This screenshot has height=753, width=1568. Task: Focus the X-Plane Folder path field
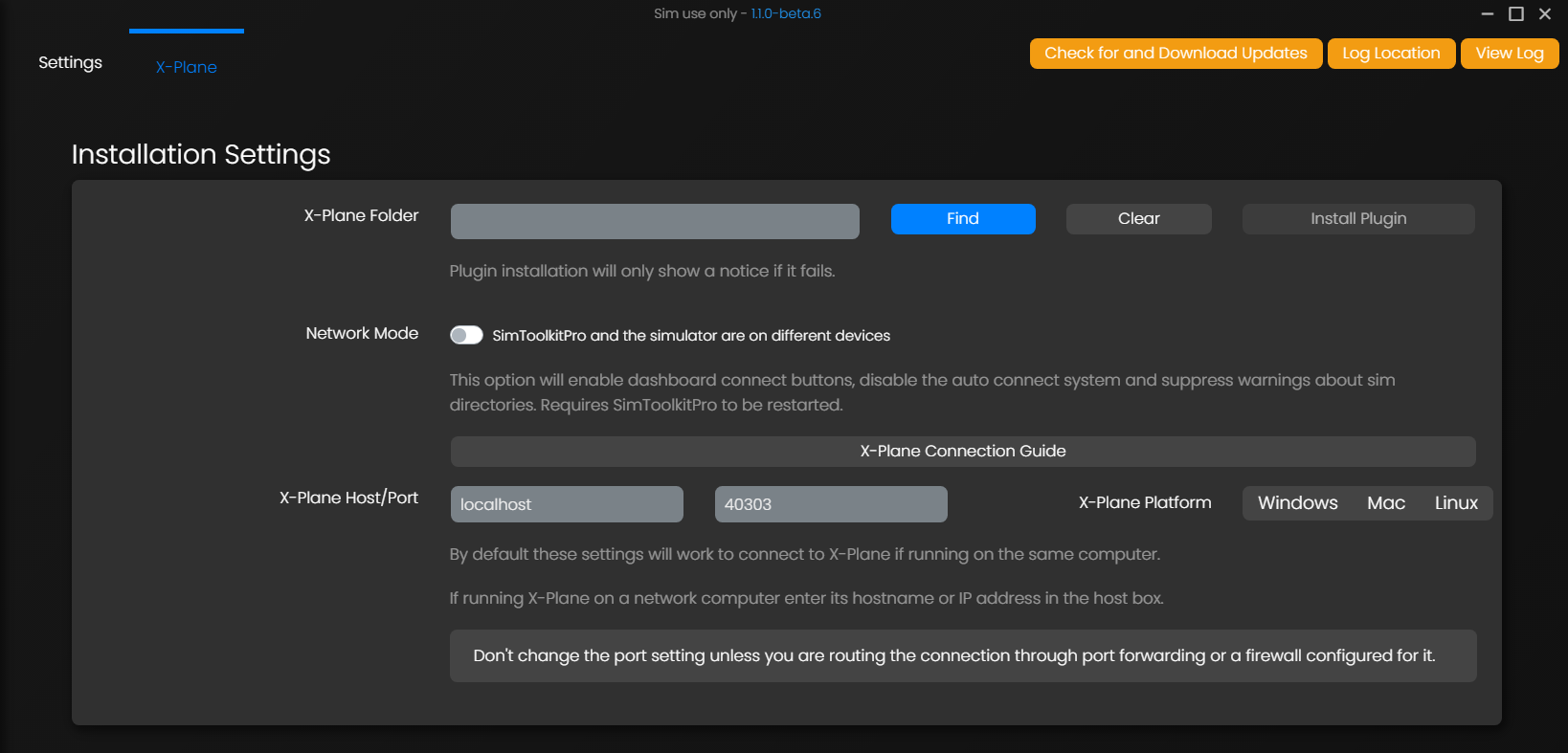click(655, 221)
